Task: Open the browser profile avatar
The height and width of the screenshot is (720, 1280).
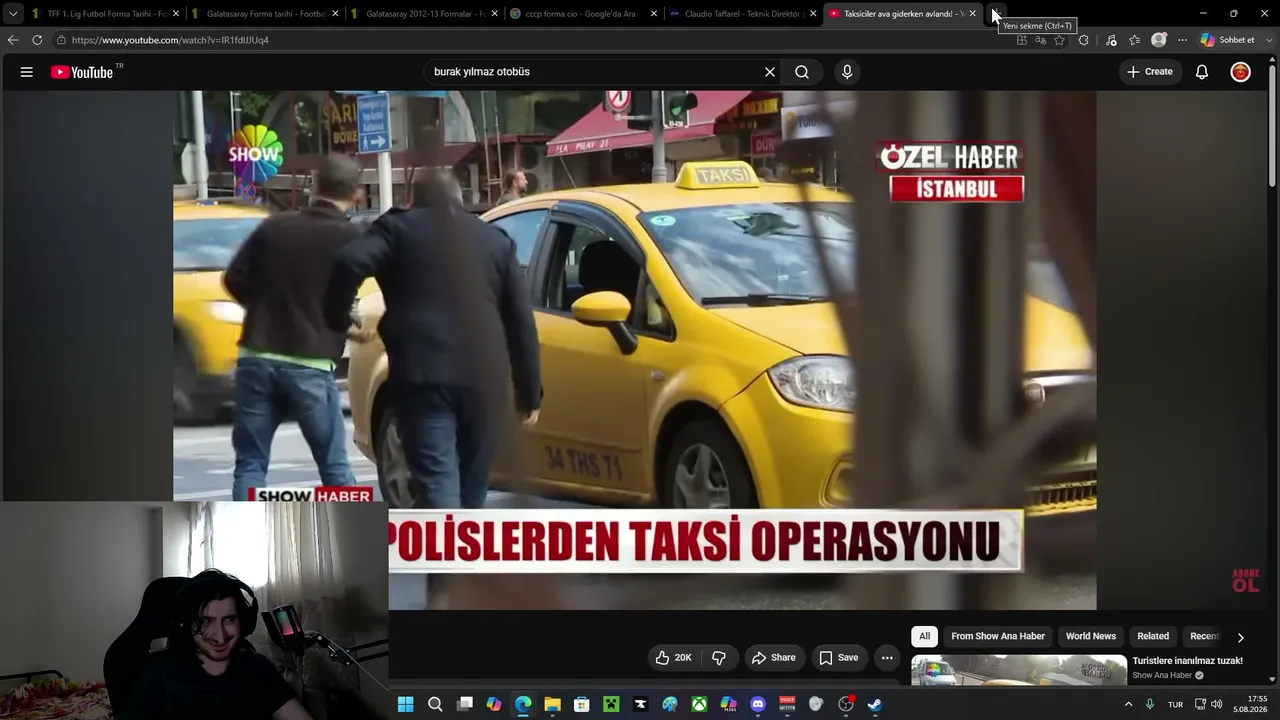Action: [x=1159, y=40]
